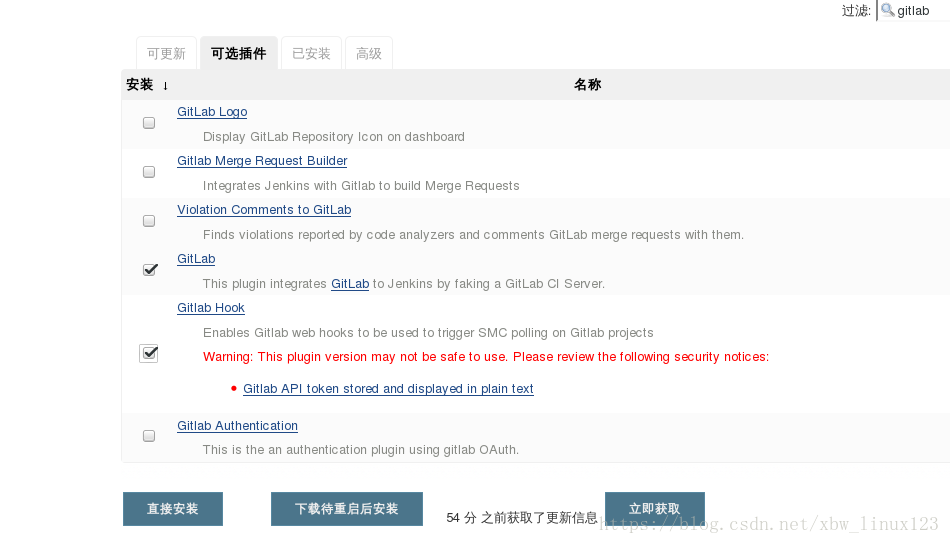This screenshot has width=950, height=544.
Task: Check the Gitlab Authentication plugin checkbox
Action: click(149, 436)
